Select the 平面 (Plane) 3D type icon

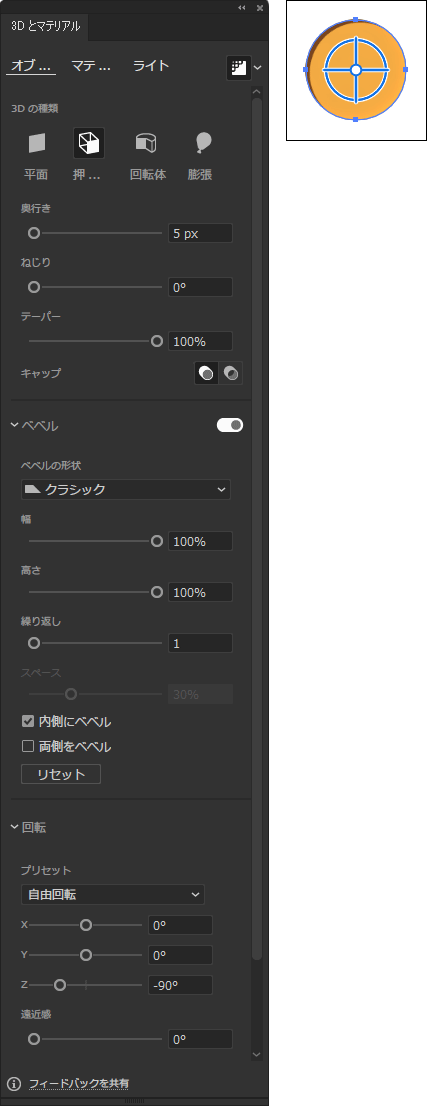coord(36,143)
